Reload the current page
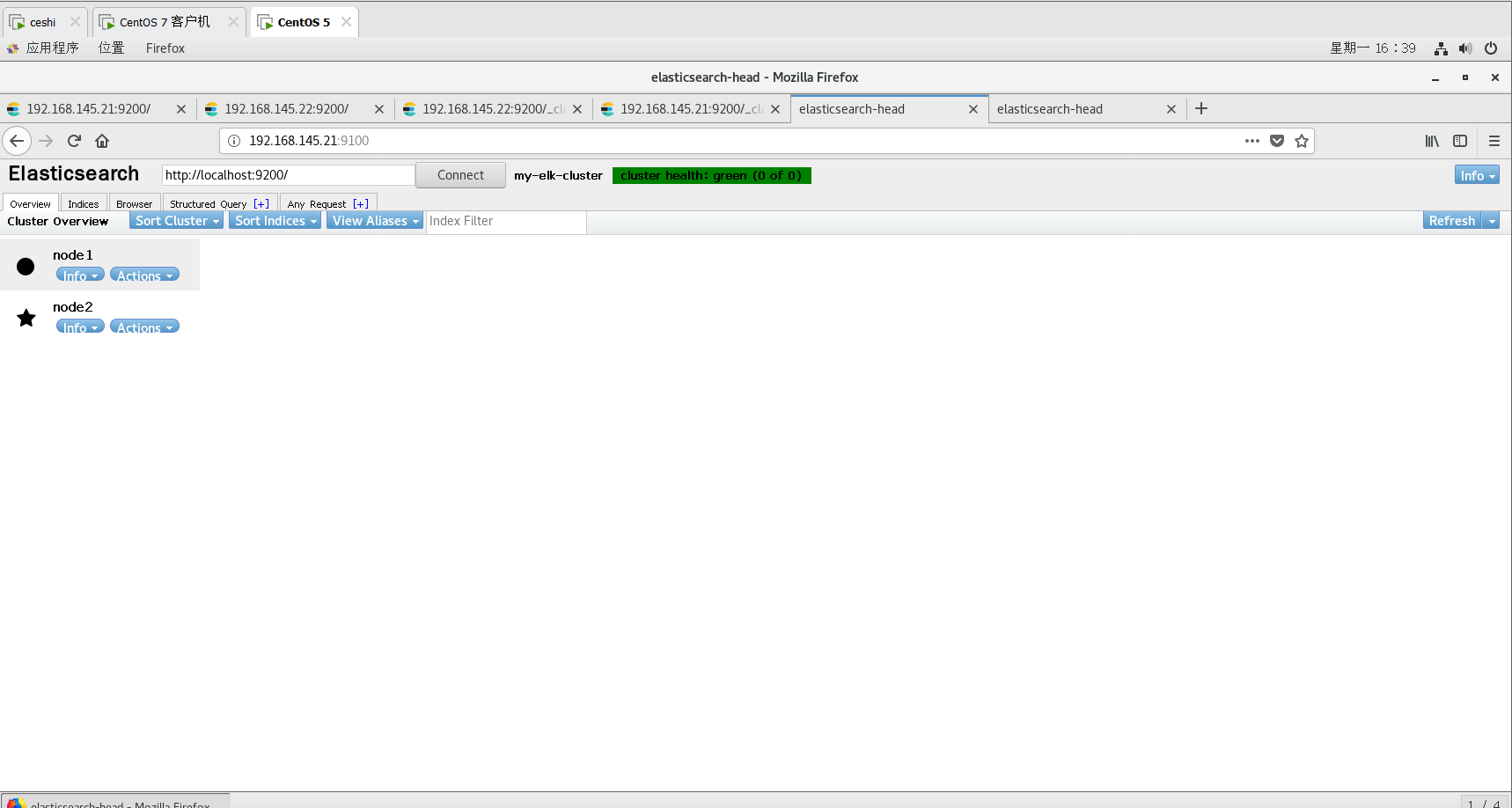 [74, 141]
